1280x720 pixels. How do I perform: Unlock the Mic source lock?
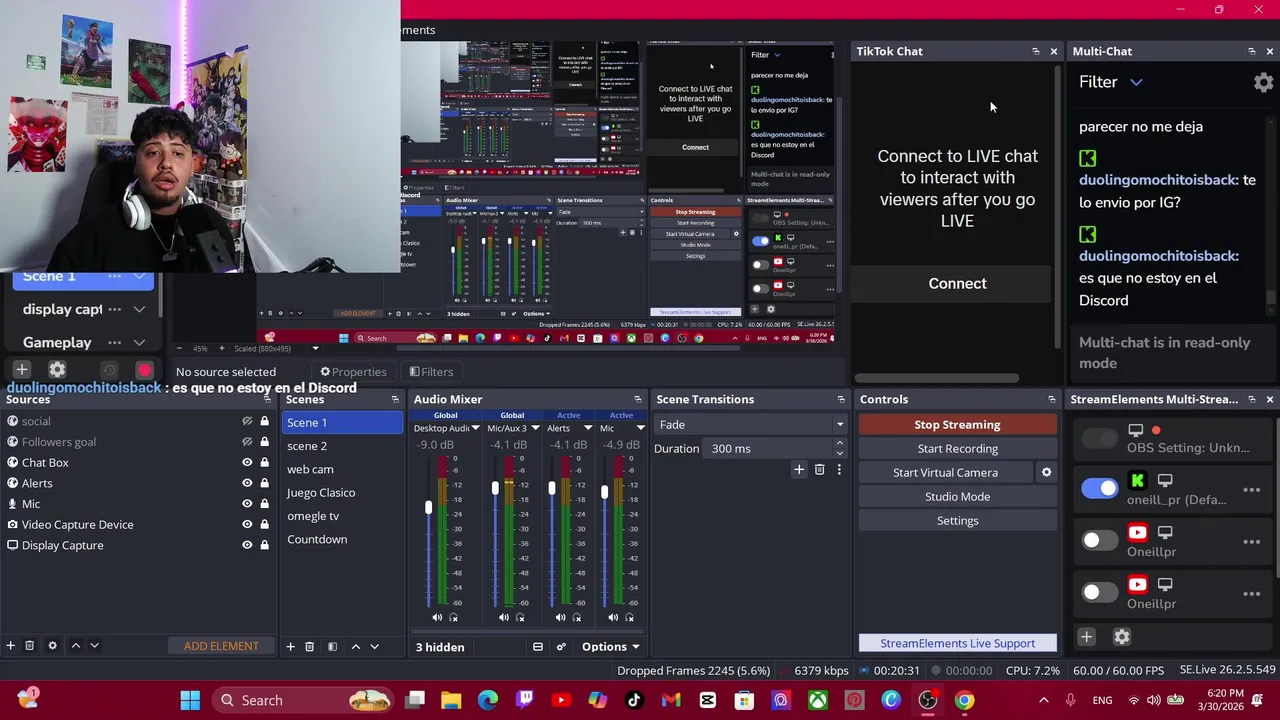tap(264, 504)
